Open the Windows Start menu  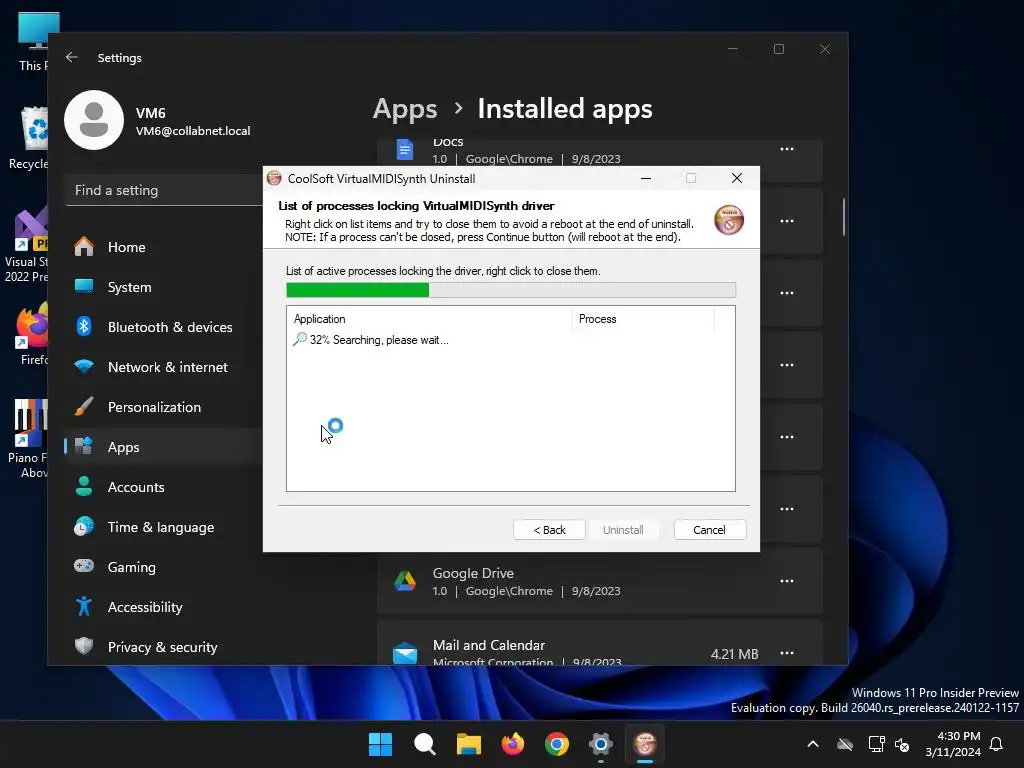point(380,744)
